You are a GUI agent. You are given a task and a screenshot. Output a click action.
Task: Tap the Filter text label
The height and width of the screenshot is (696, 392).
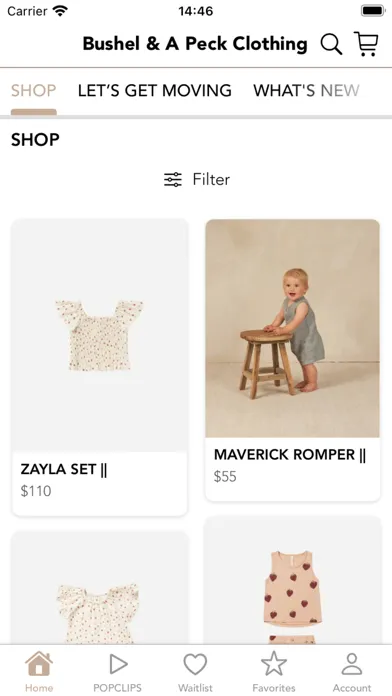211,180
